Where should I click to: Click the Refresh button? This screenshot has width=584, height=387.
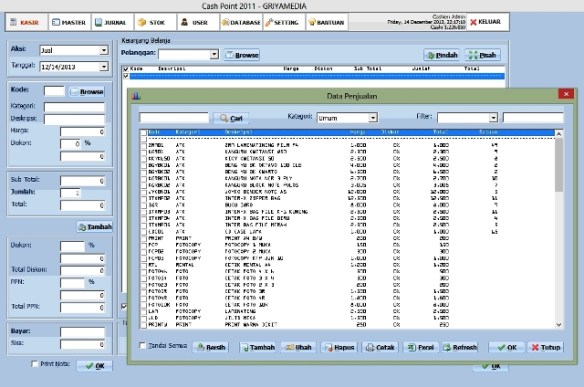pyautogui.click(x=460, y=347)
